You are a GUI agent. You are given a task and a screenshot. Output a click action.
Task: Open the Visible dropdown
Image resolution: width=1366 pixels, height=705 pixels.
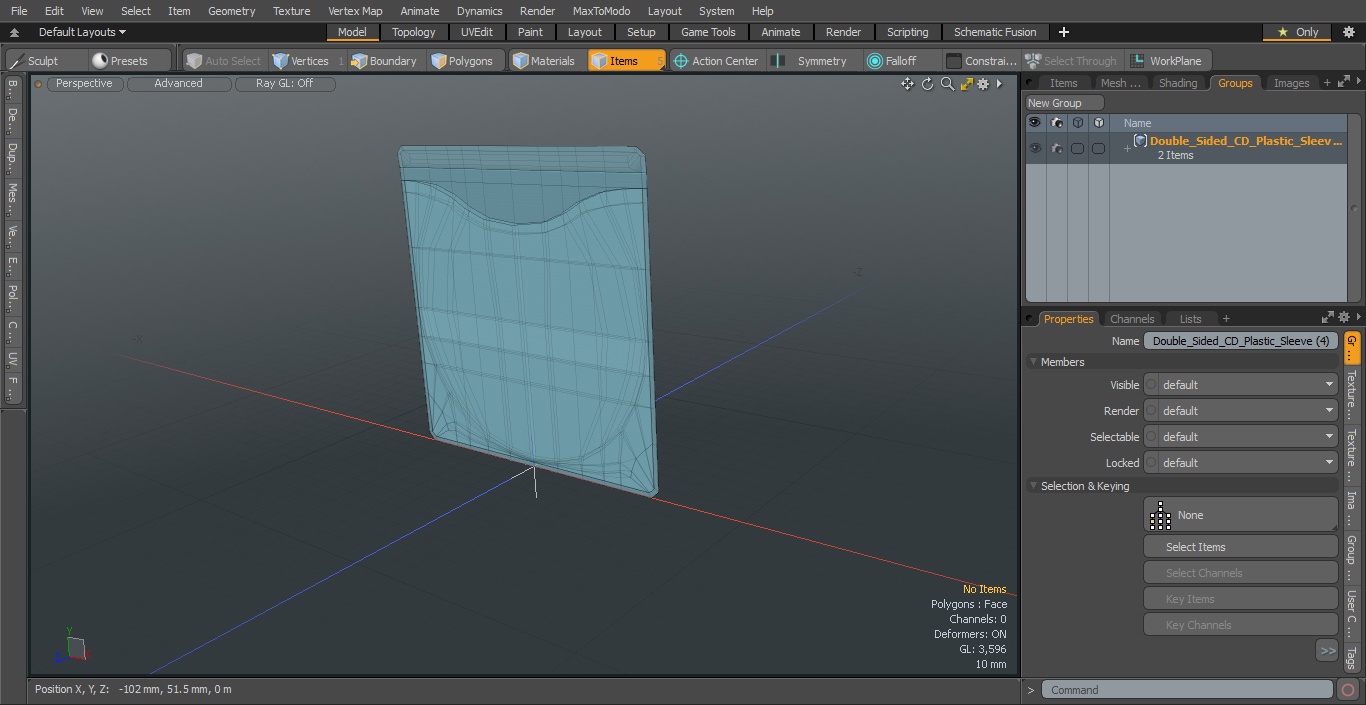(x=1247, y=385)
